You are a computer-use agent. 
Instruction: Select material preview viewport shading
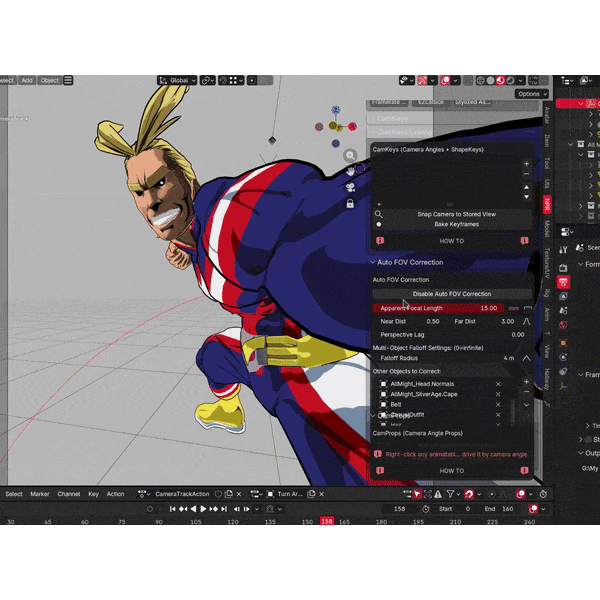(500, 80)
